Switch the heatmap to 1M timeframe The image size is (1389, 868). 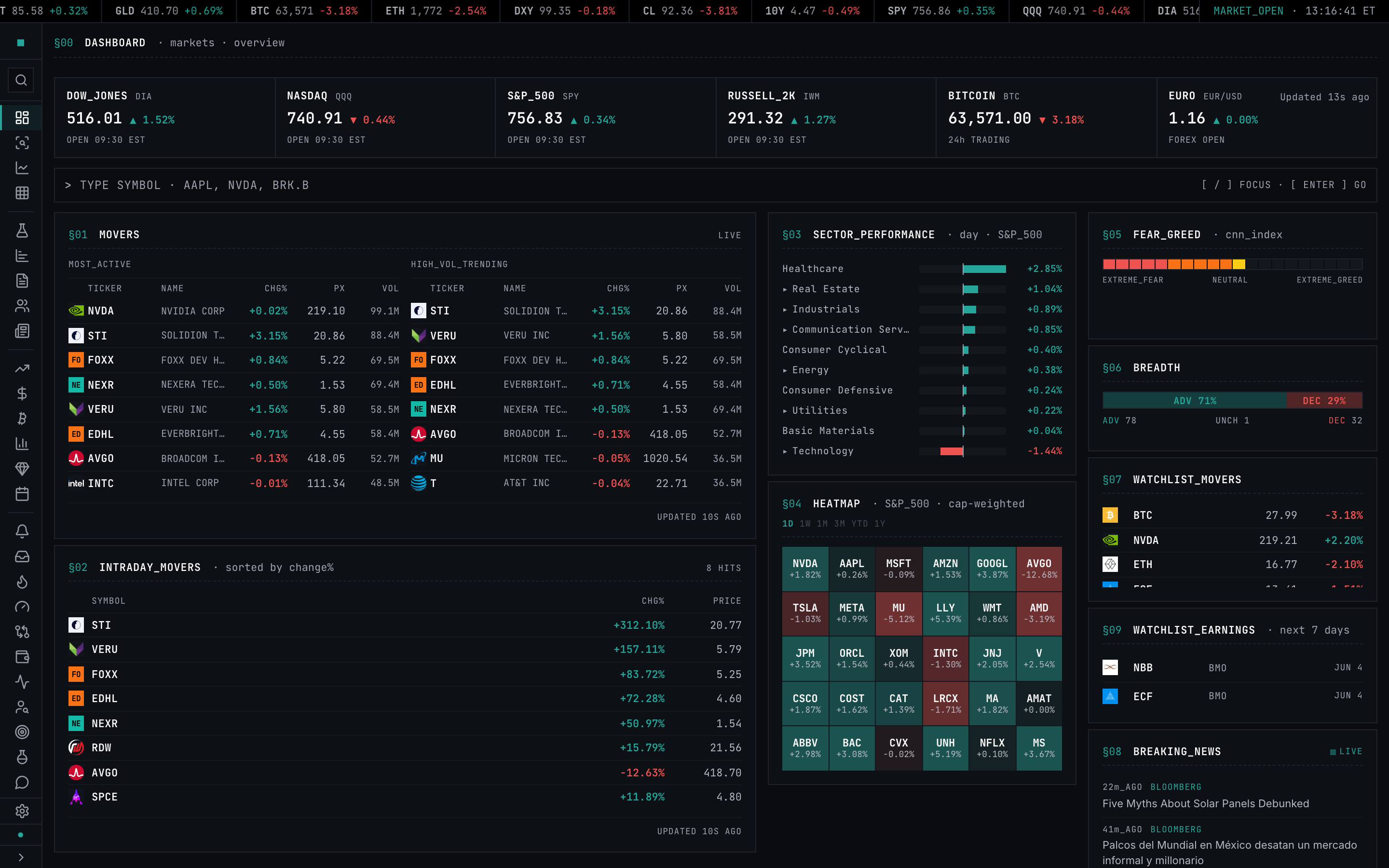(822, 524)
